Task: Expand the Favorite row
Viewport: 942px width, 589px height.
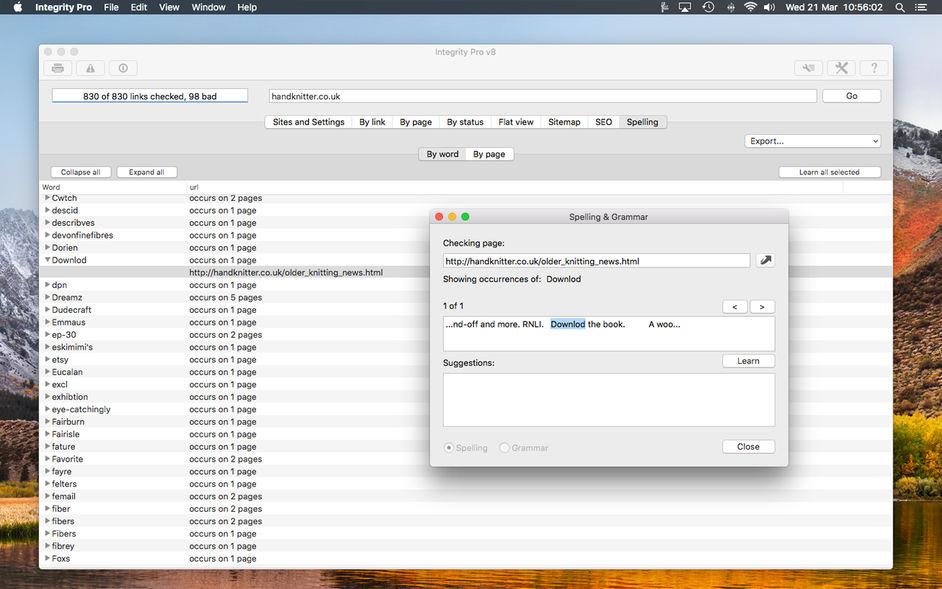Action: click(47, 459)
